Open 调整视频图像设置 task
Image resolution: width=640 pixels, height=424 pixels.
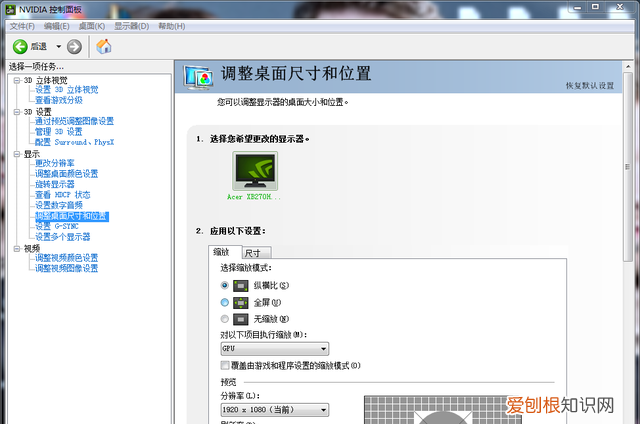tap(67, 268)
